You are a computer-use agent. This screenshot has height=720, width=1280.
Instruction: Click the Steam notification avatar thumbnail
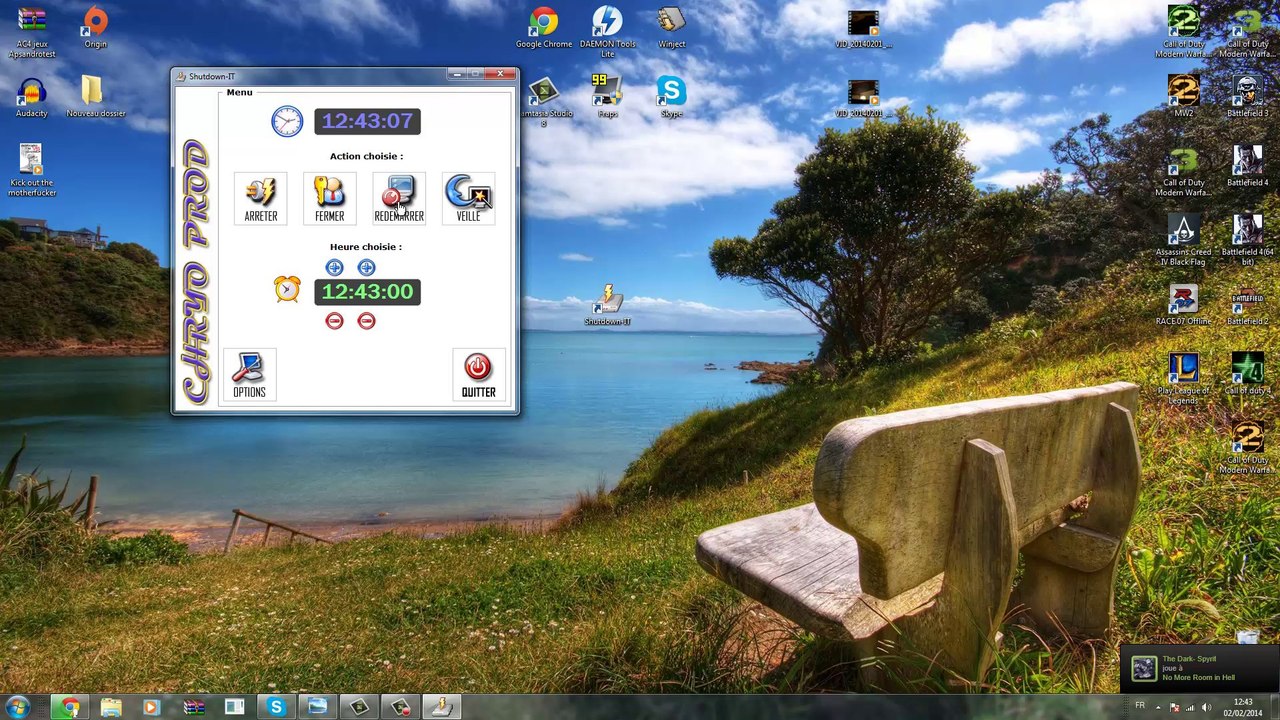click(x=1143, y=669)
